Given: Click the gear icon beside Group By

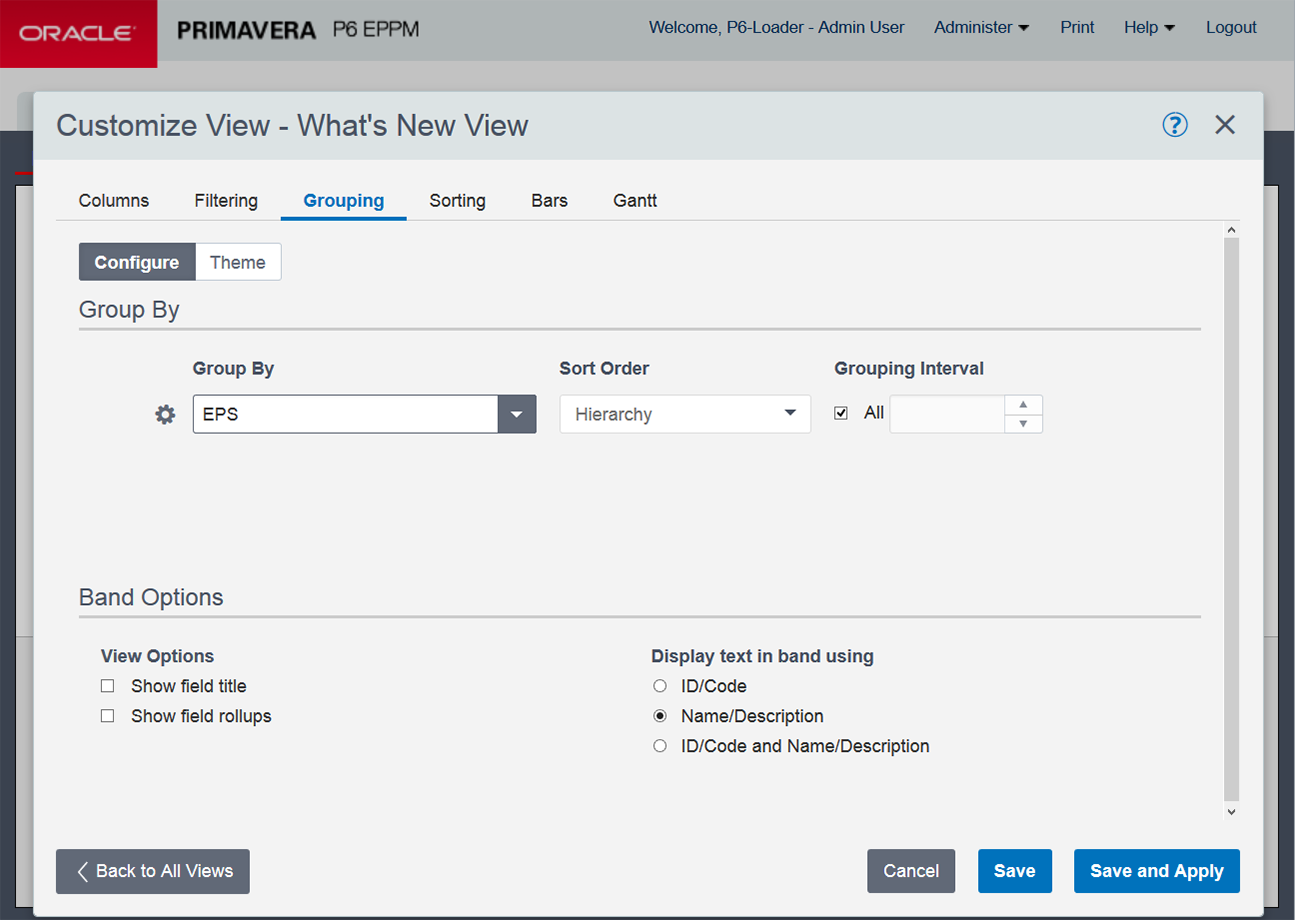Looking at the screenshot, I should click(x=165, y=415).
